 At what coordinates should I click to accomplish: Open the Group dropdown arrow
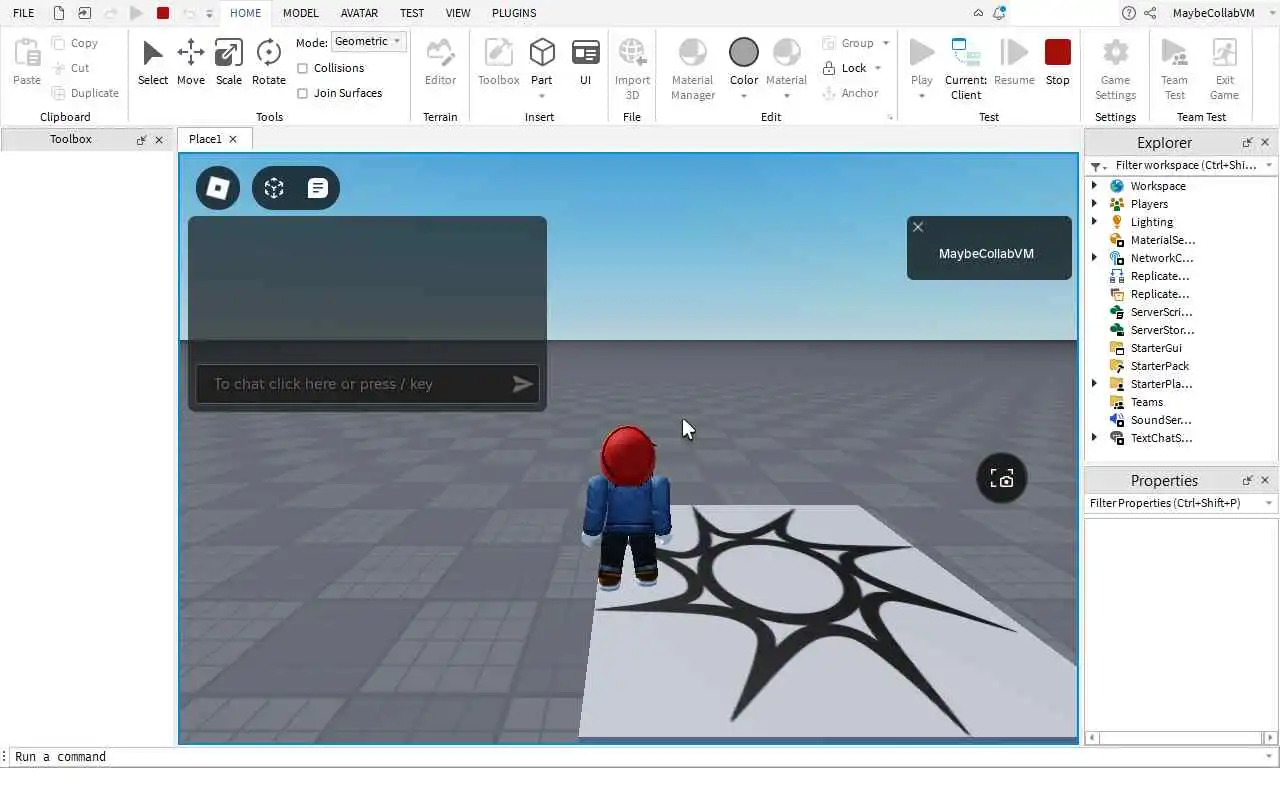(x=885, y=43)
